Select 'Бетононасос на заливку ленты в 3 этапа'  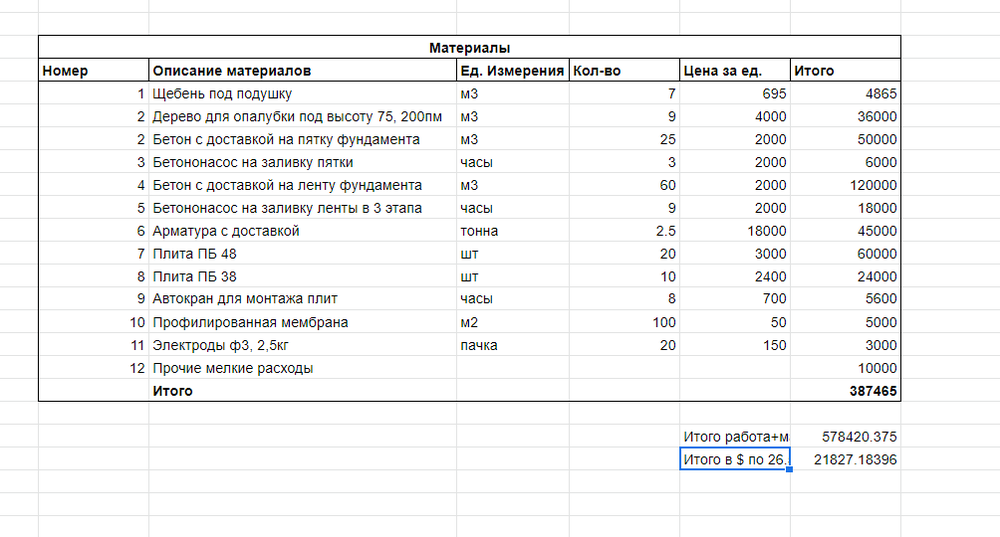(x=303, y=208)
